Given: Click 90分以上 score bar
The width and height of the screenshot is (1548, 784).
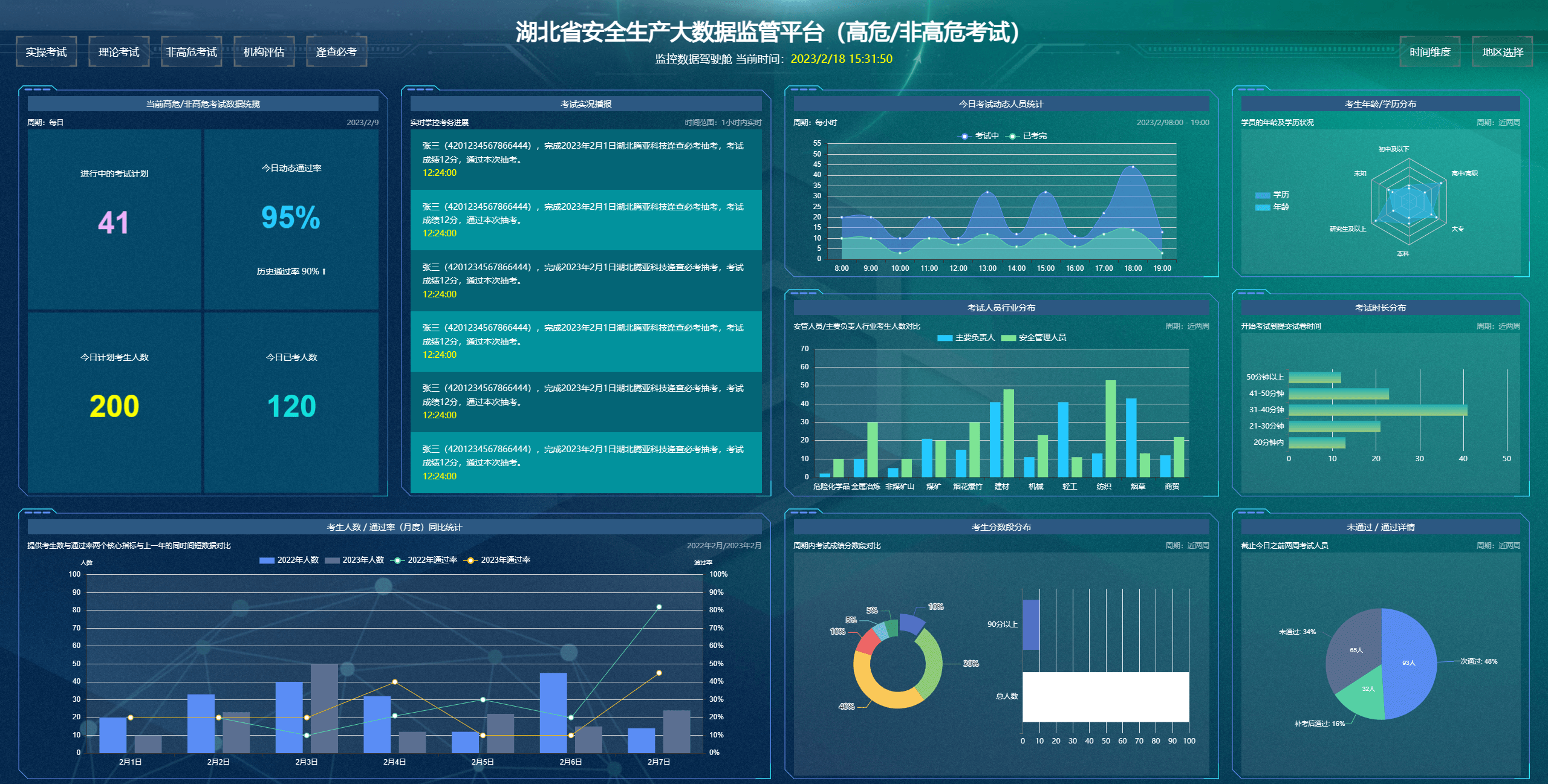Looking at the screenshot, I should pyautogui.click(x=1031, y=625).
